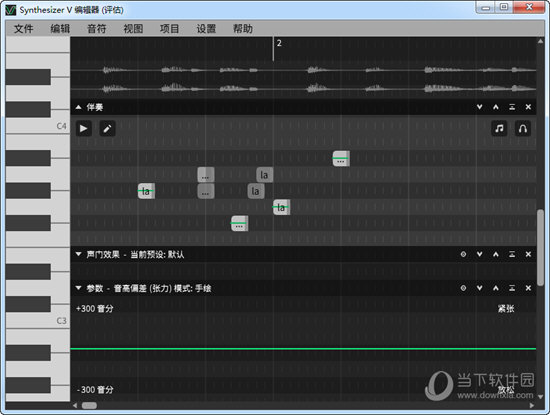Close the 声门效果 panel
Image resolution: width=550 pixels, height=415 pixels.
click(x=528, y=254)
